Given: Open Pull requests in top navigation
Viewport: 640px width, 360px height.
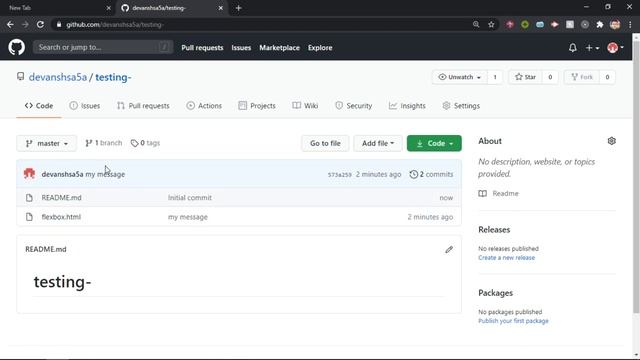Looking at the screenshot, I should point(202,48).
